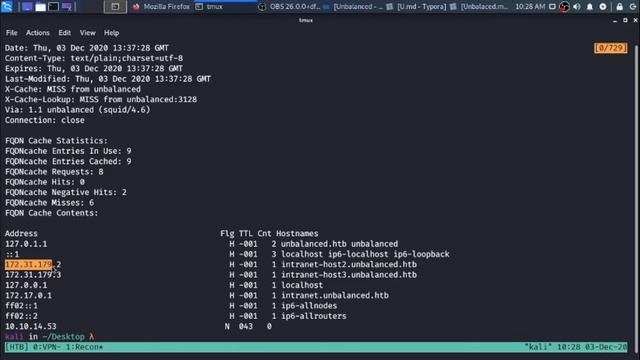Image resolution: width=640 pixels, height=360 pixels.
Task: Open the Actions menu
Action: pos(38,33)
